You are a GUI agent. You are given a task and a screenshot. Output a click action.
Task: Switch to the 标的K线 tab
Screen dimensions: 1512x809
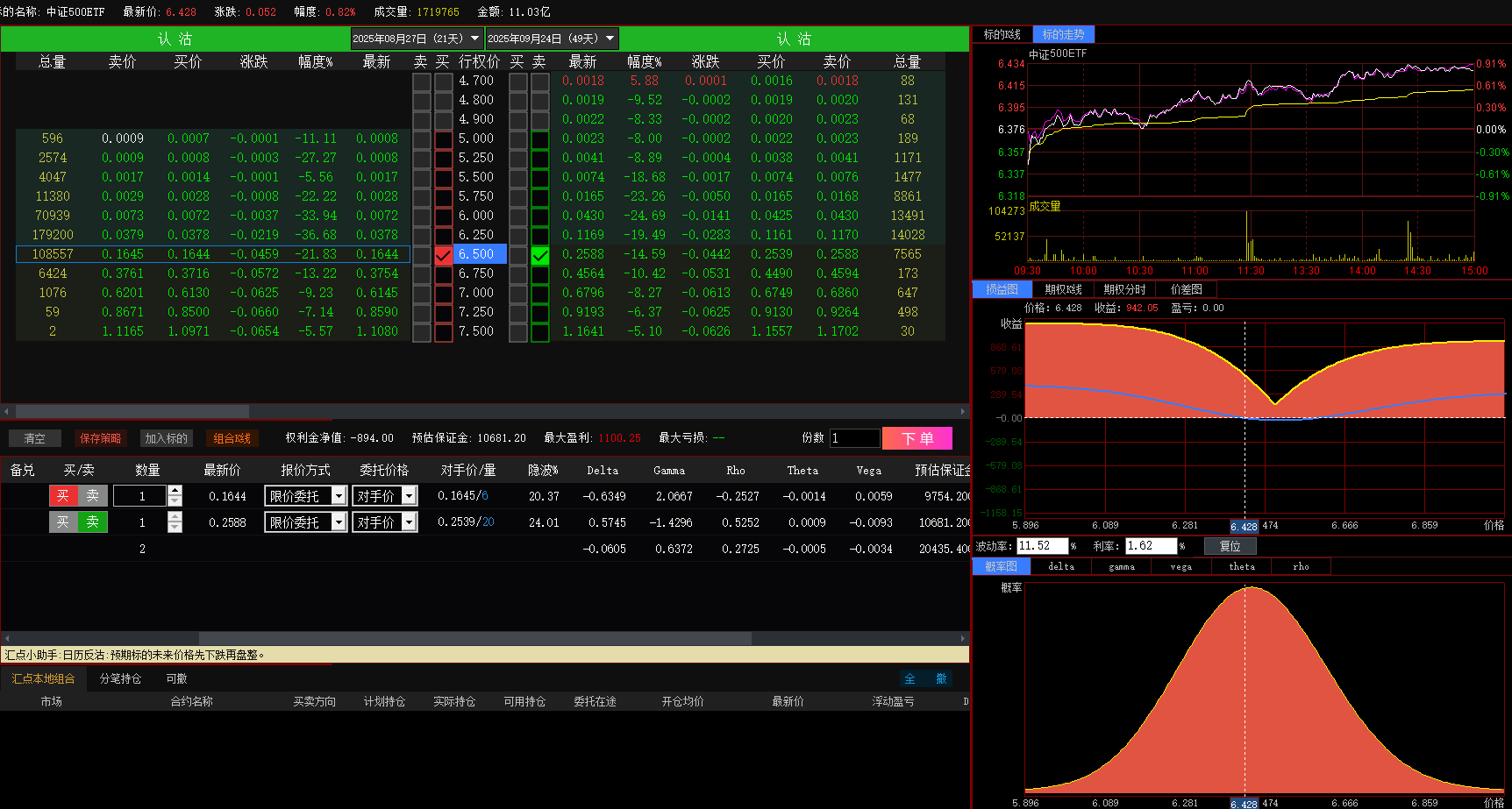tap(1002, 34)
